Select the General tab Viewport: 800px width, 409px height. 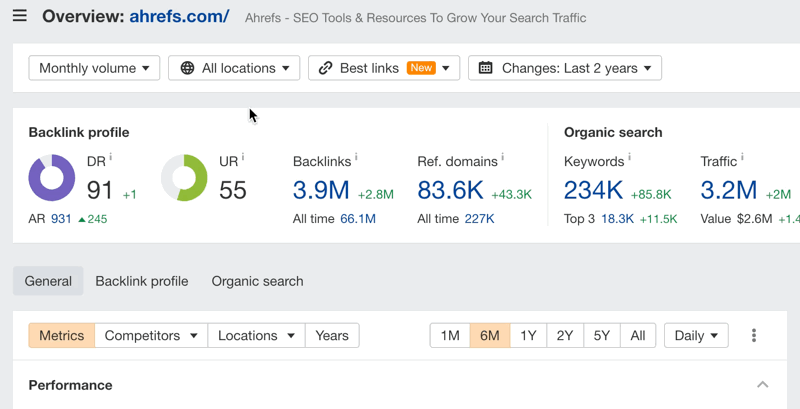click(48, 281)
